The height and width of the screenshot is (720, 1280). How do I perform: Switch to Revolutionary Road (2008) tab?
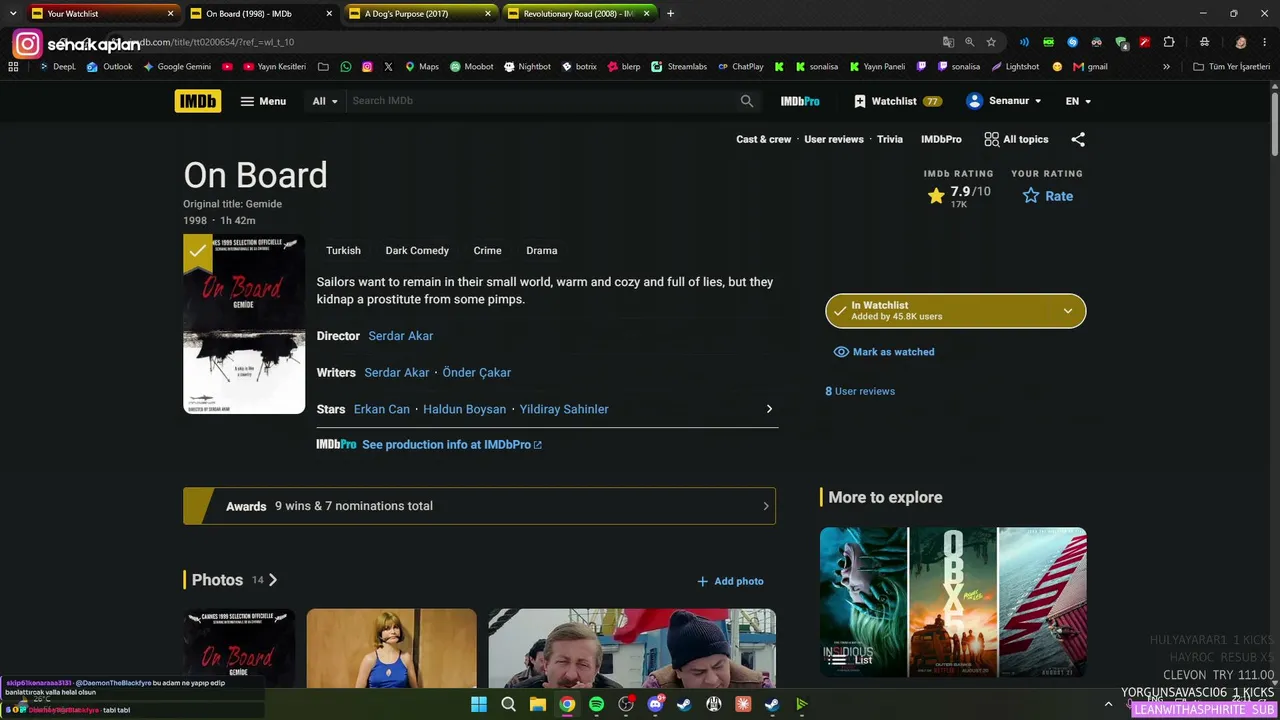click(578, 14)
